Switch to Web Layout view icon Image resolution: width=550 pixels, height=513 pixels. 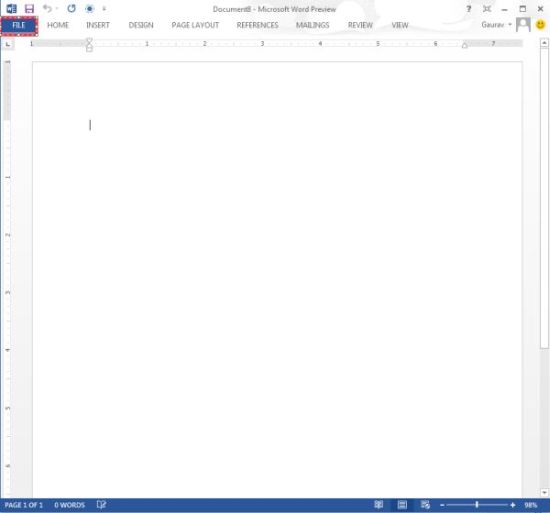point(425,505)
